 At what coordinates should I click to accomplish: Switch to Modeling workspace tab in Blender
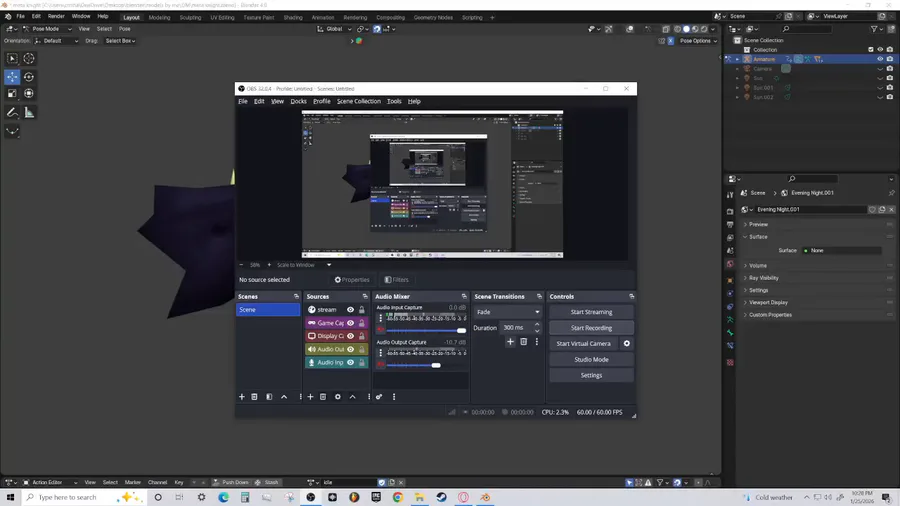160,18
